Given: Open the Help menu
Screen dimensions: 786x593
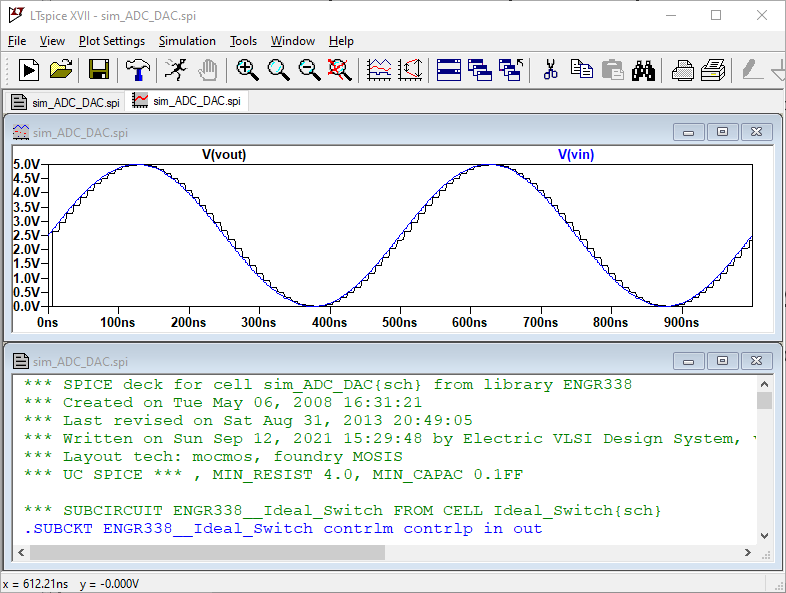Looking at the screenshot, I should (x=341, y=41).
